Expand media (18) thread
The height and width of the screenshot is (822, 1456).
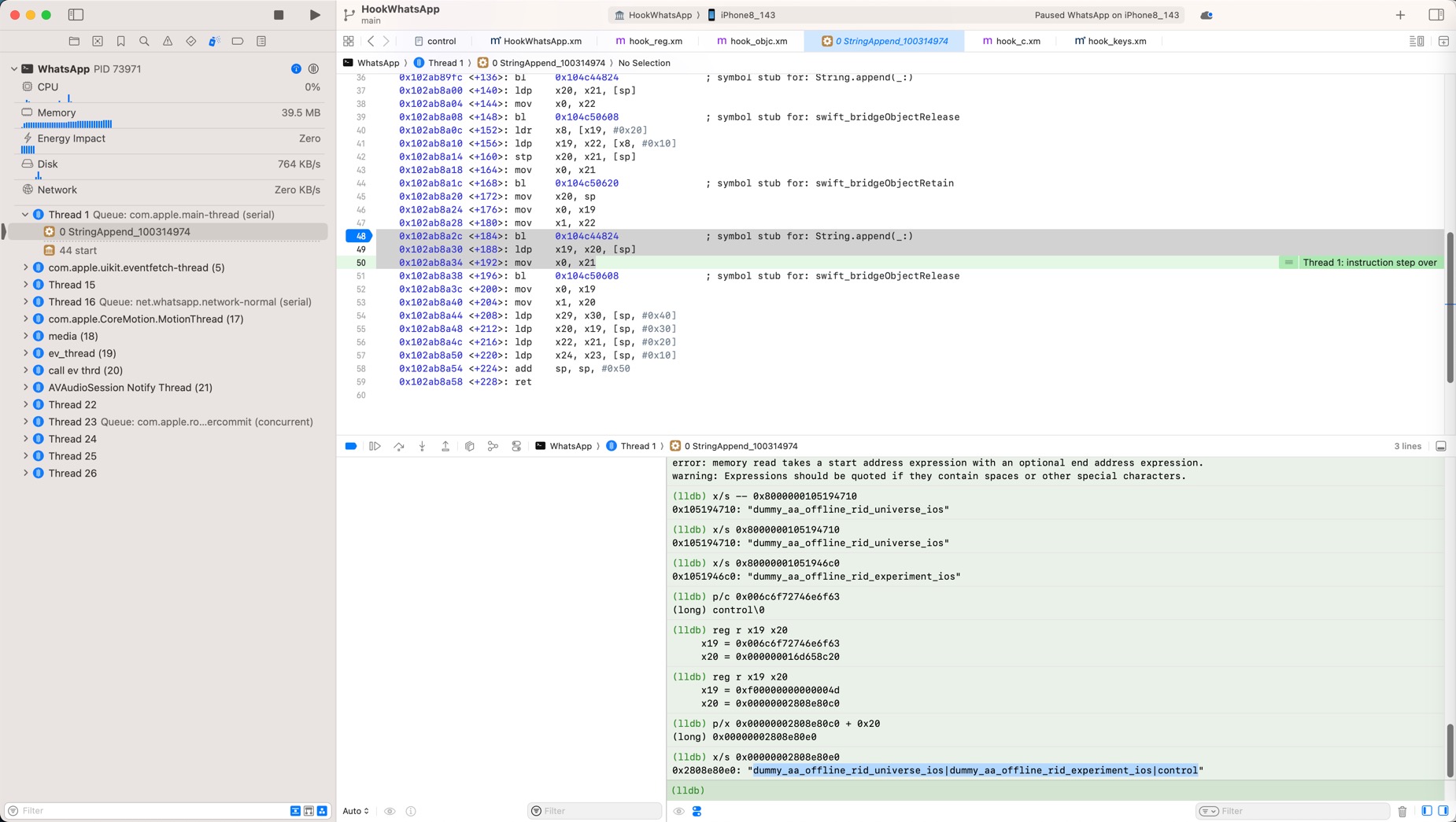click(x=25, y=336)
